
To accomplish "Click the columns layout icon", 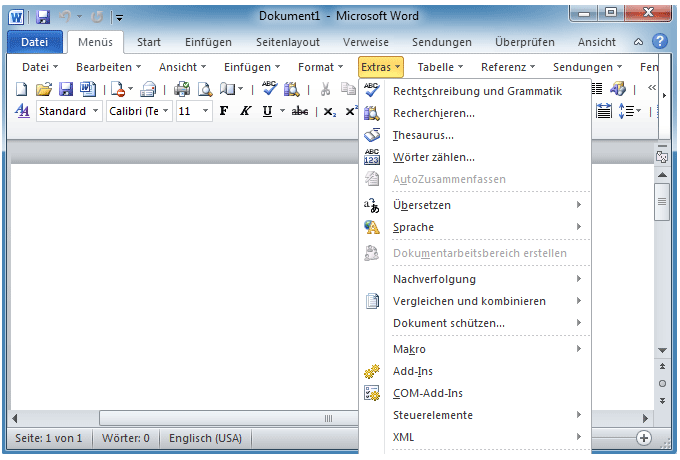I will click(x=598, y=89).
